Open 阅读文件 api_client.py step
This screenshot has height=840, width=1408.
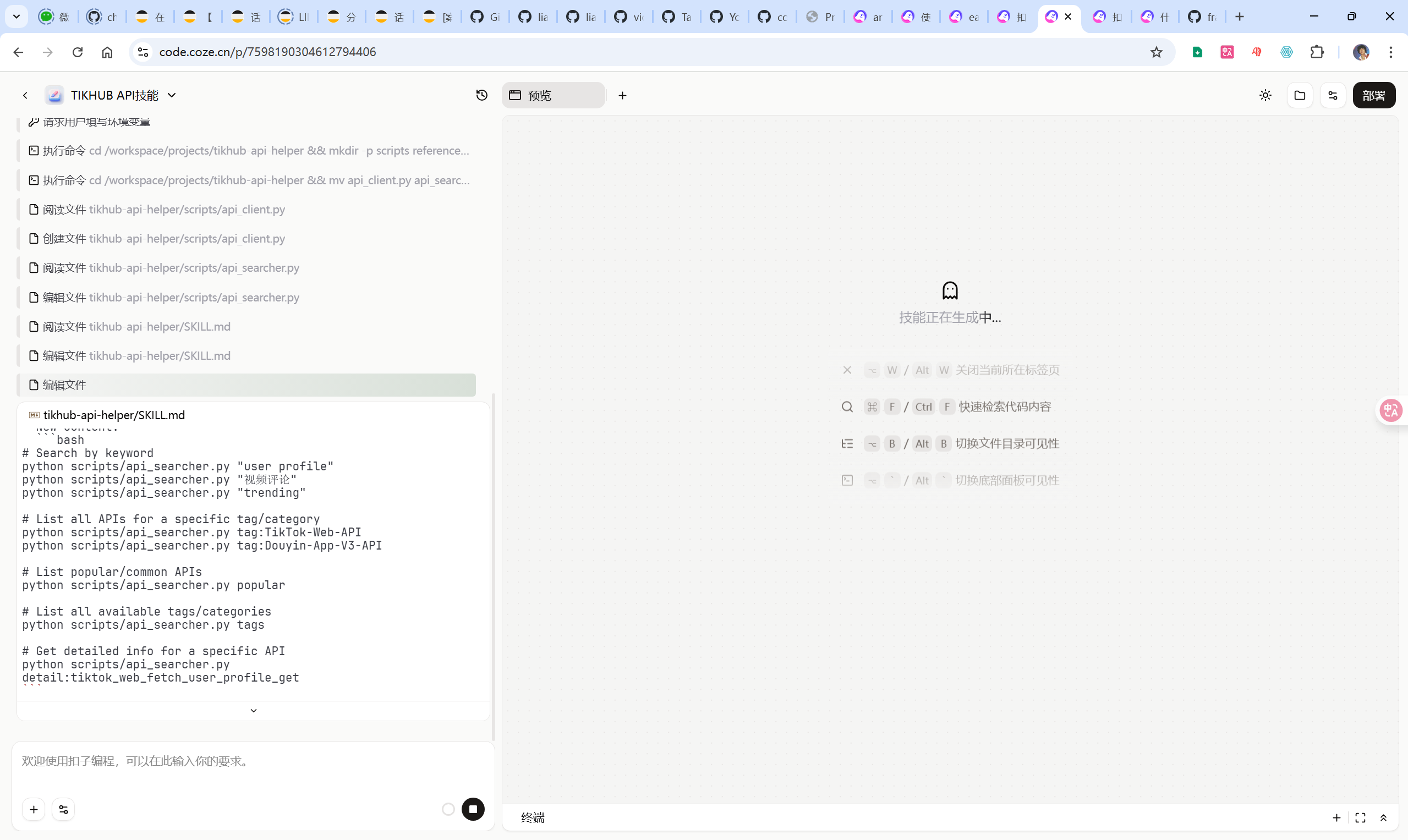click(x=246, y=210)
